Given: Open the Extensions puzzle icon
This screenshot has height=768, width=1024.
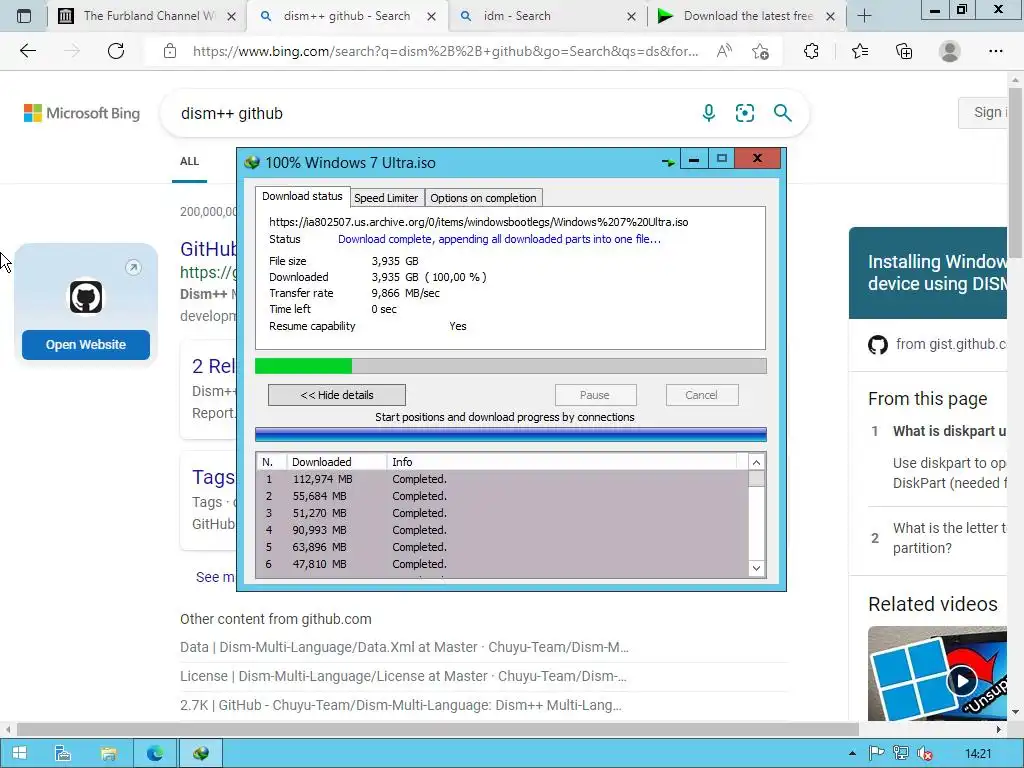Looking at the screenshot, I should coord(811,51).
